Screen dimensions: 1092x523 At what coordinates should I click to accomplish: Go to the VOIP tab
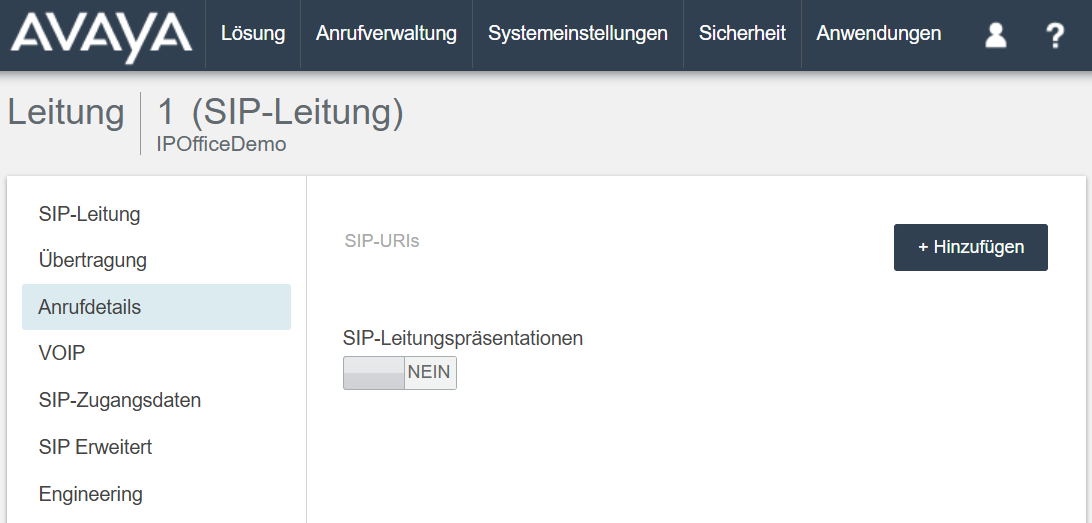[x=61, y=353]
